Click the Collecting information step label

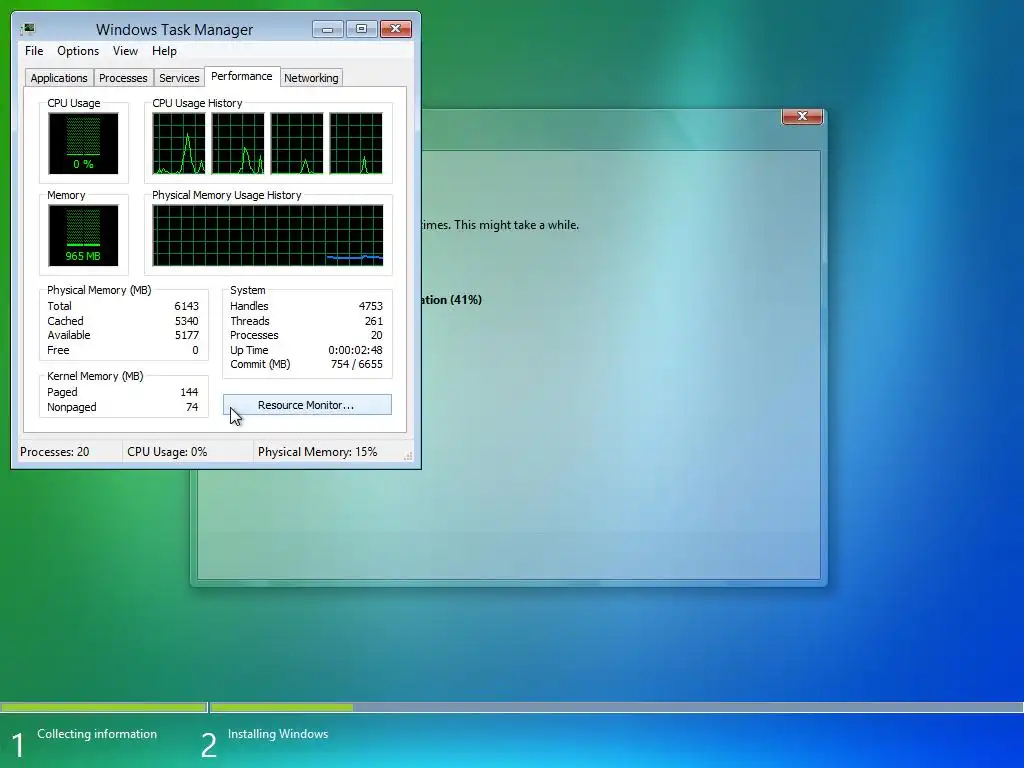97,734
